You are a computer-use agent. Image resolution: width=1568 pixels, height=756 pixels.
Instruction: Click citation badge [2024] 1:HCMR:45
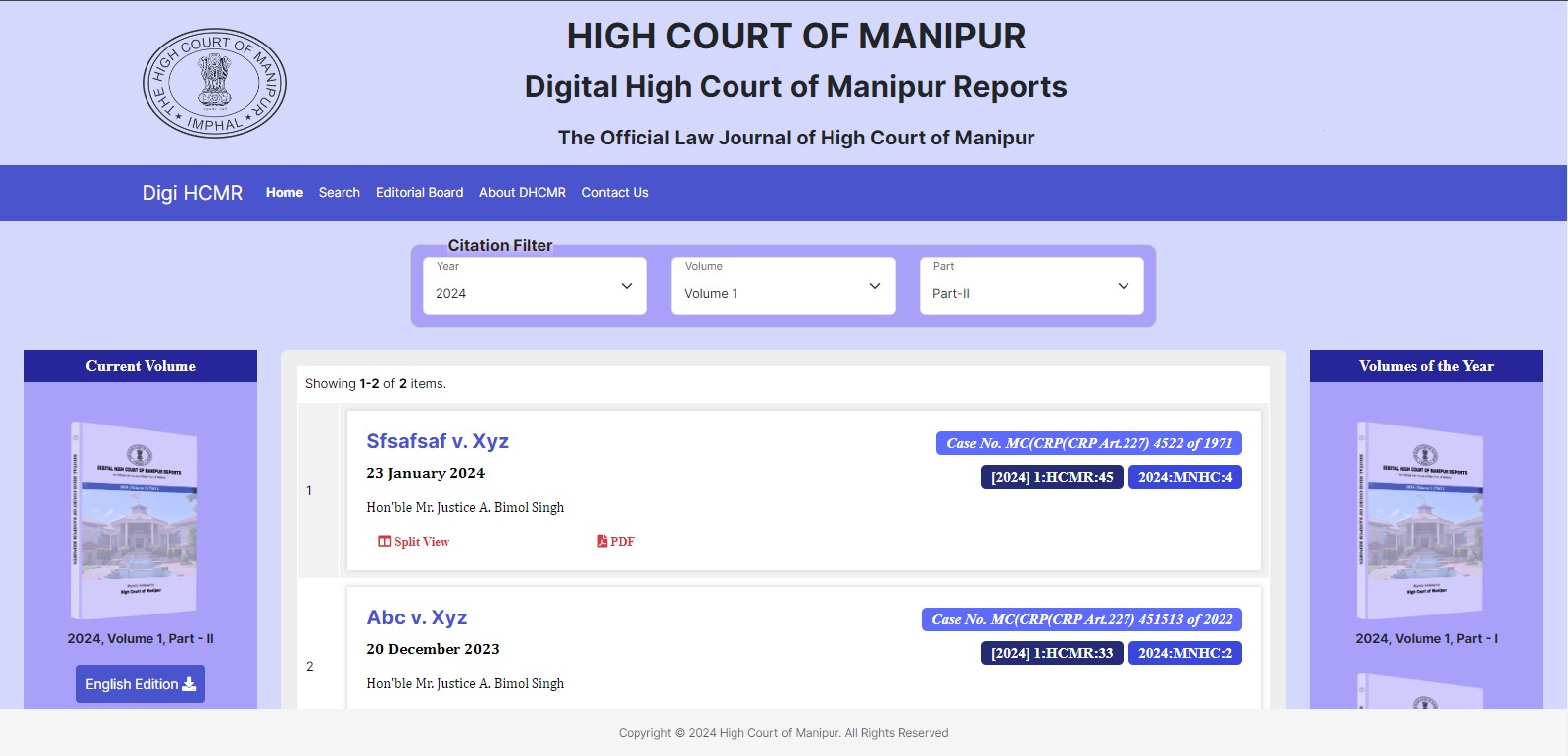point(1051,477)
